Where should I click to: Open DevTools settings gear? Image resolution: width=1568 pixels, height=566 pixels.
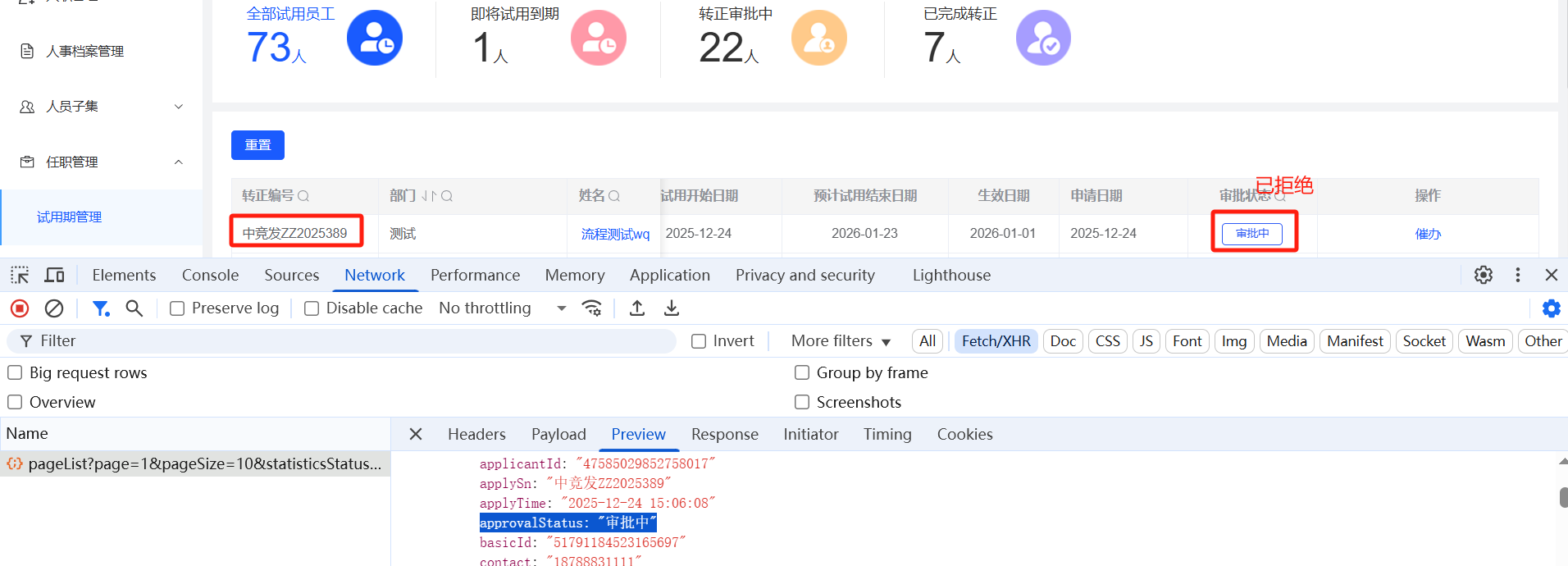(1484, 275)
